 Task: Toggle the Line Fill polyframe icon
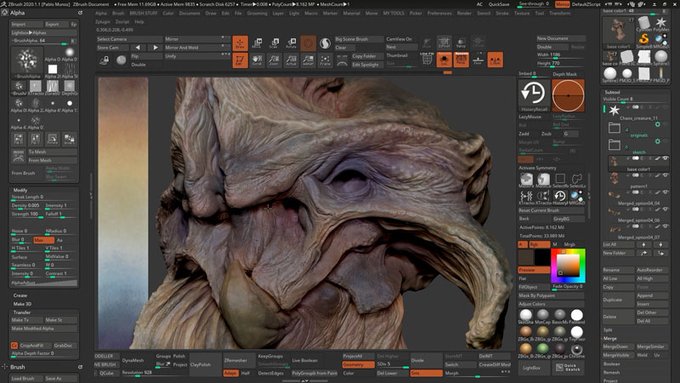(427, 60)
